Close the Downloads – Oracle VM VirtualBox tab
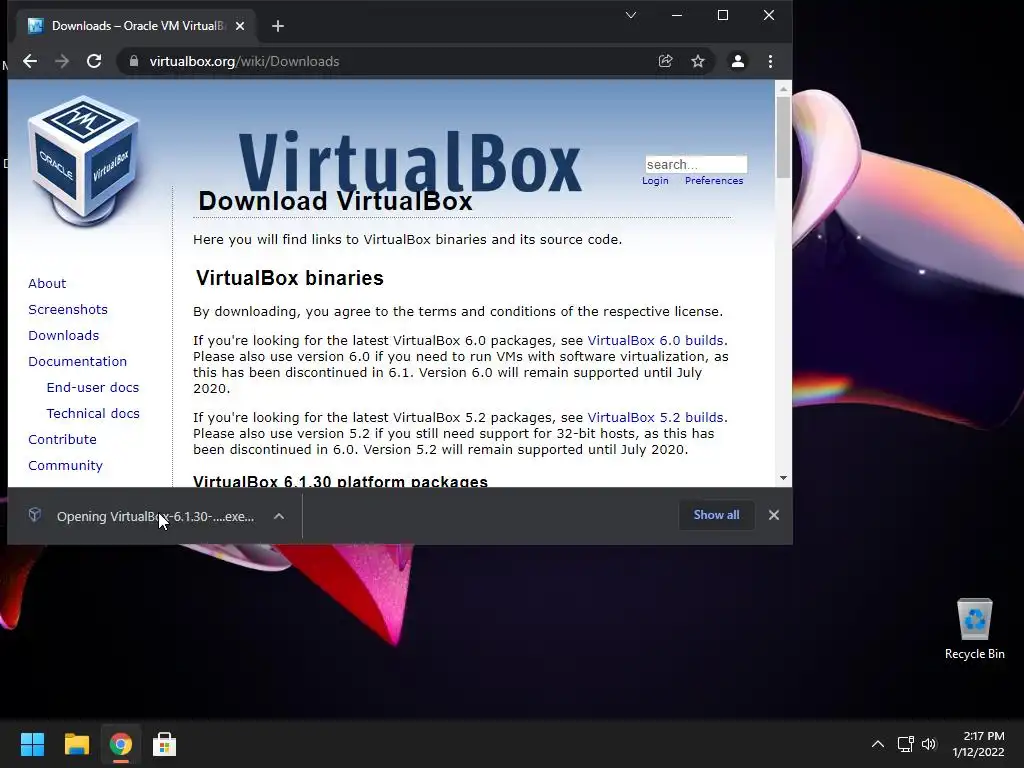Viewport: 1024px width, 768px height. 240,26
